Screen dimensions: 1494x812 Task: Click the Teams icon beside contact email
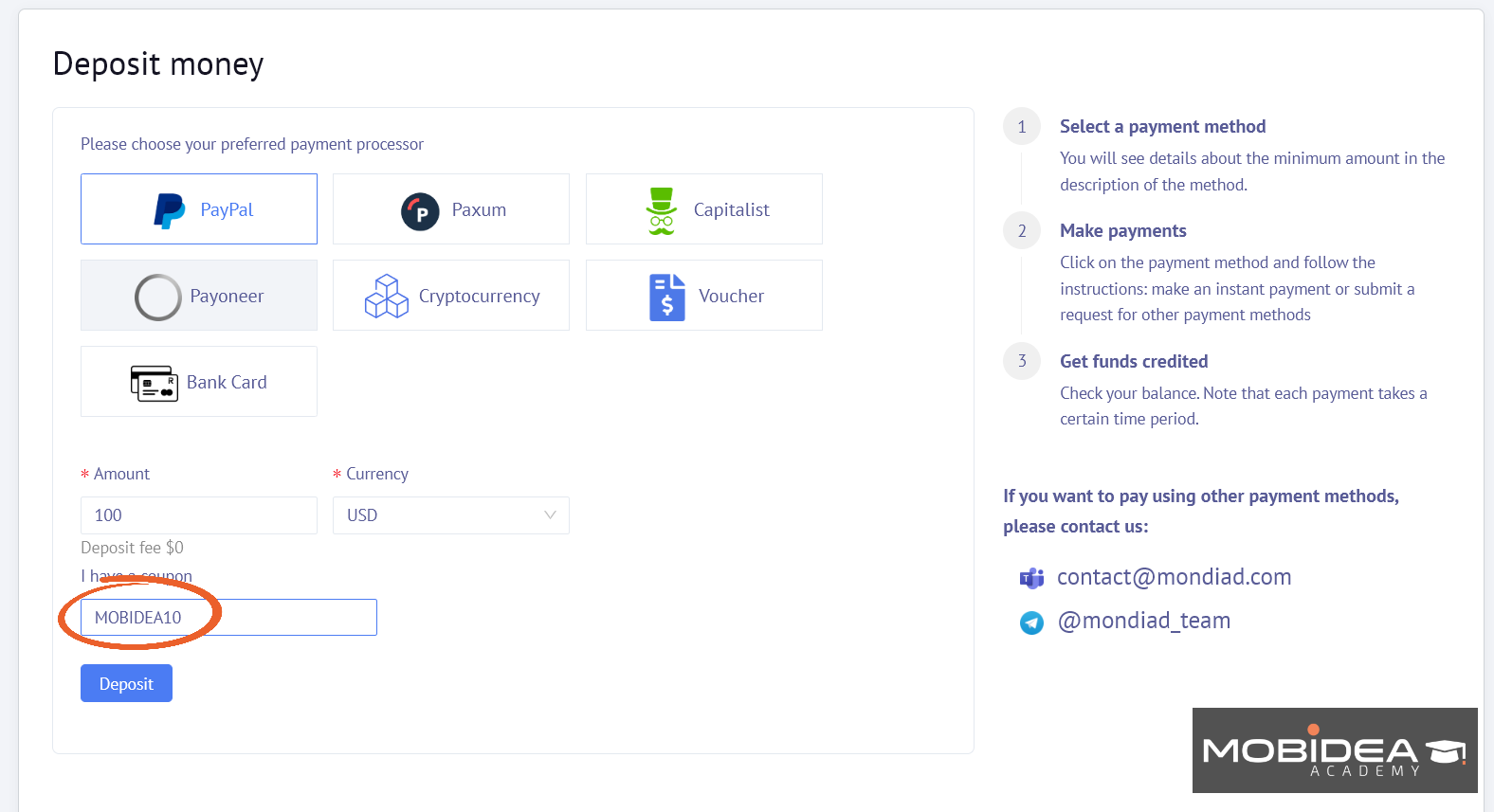1031,578
